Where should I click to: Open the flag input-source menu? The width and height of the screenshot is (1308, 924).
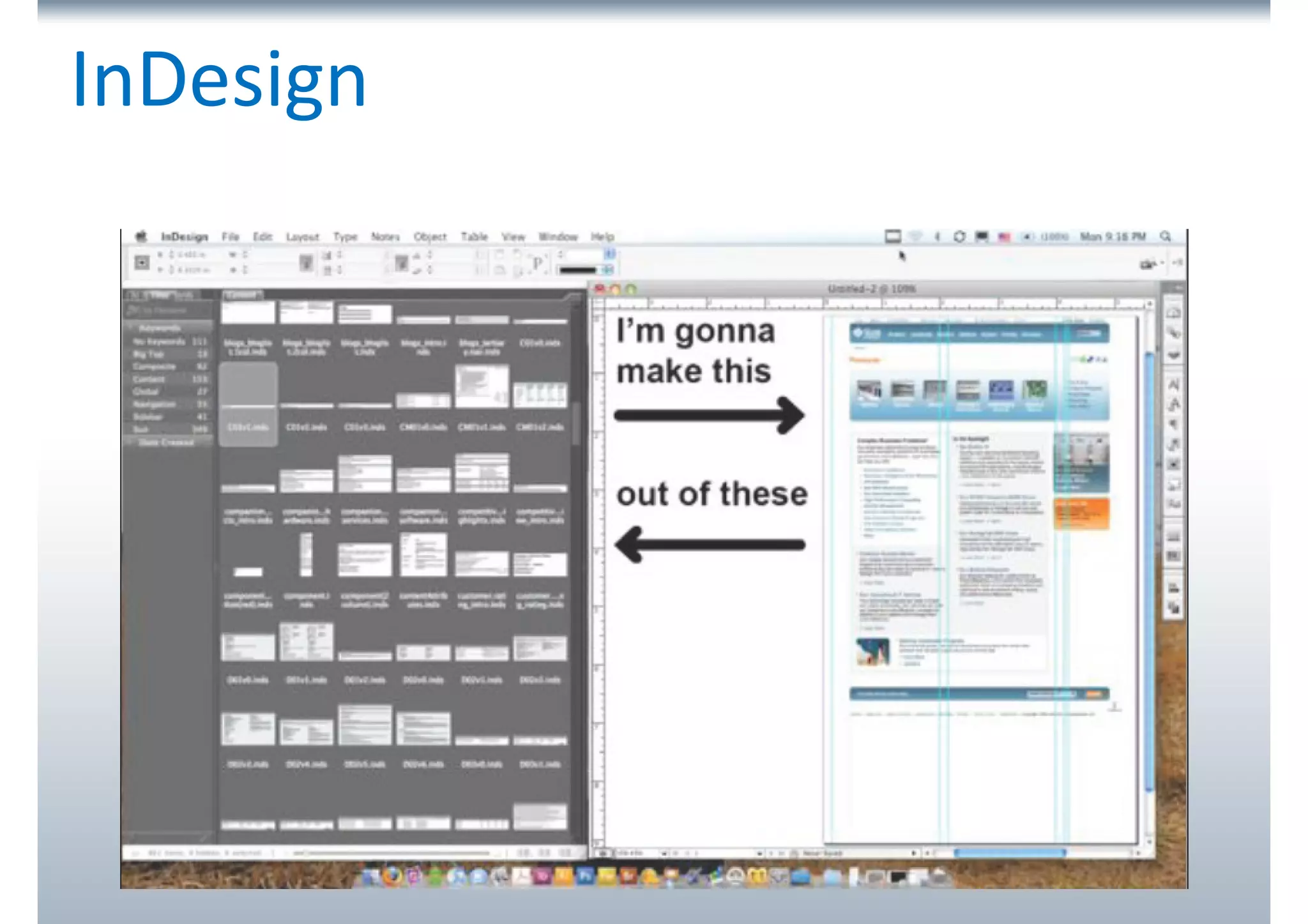coord(1004,237)
